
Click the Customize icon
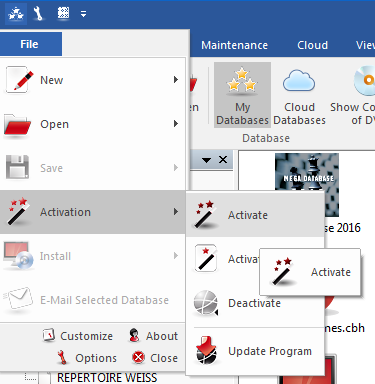[49, 335]
